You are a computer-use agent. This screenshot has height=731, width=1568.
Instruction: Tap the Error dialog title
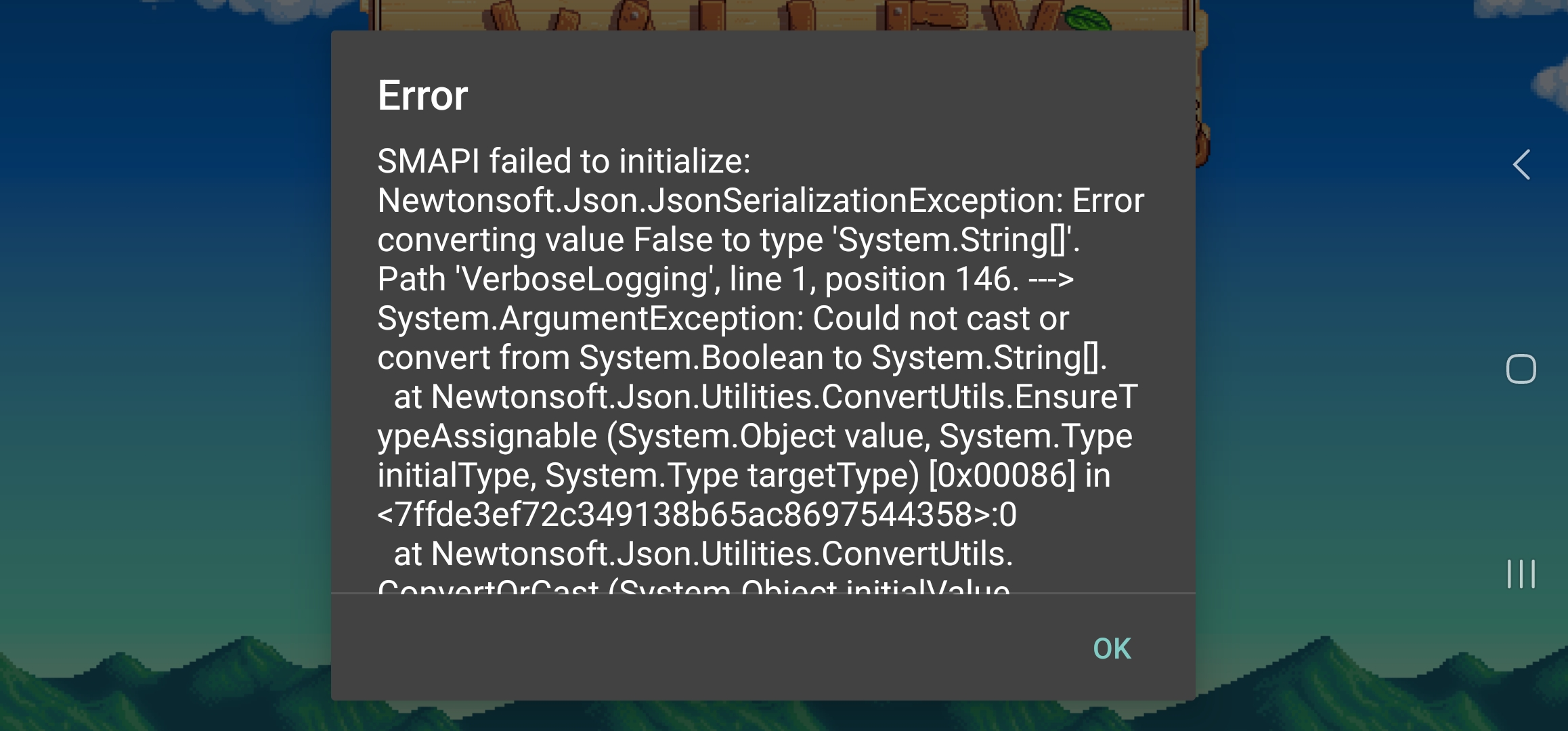422,95
